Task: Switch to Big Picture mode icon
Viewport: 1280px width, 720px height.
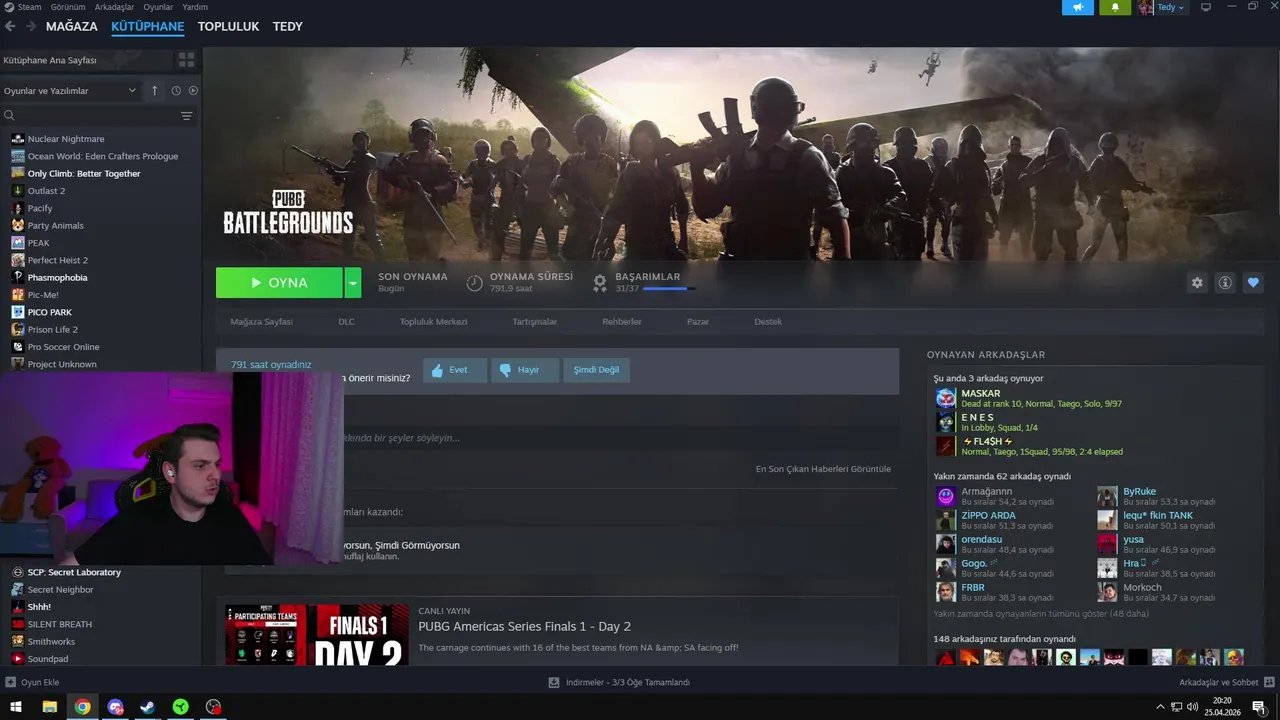Action: pyautogui.click(x=1206, y=7)
